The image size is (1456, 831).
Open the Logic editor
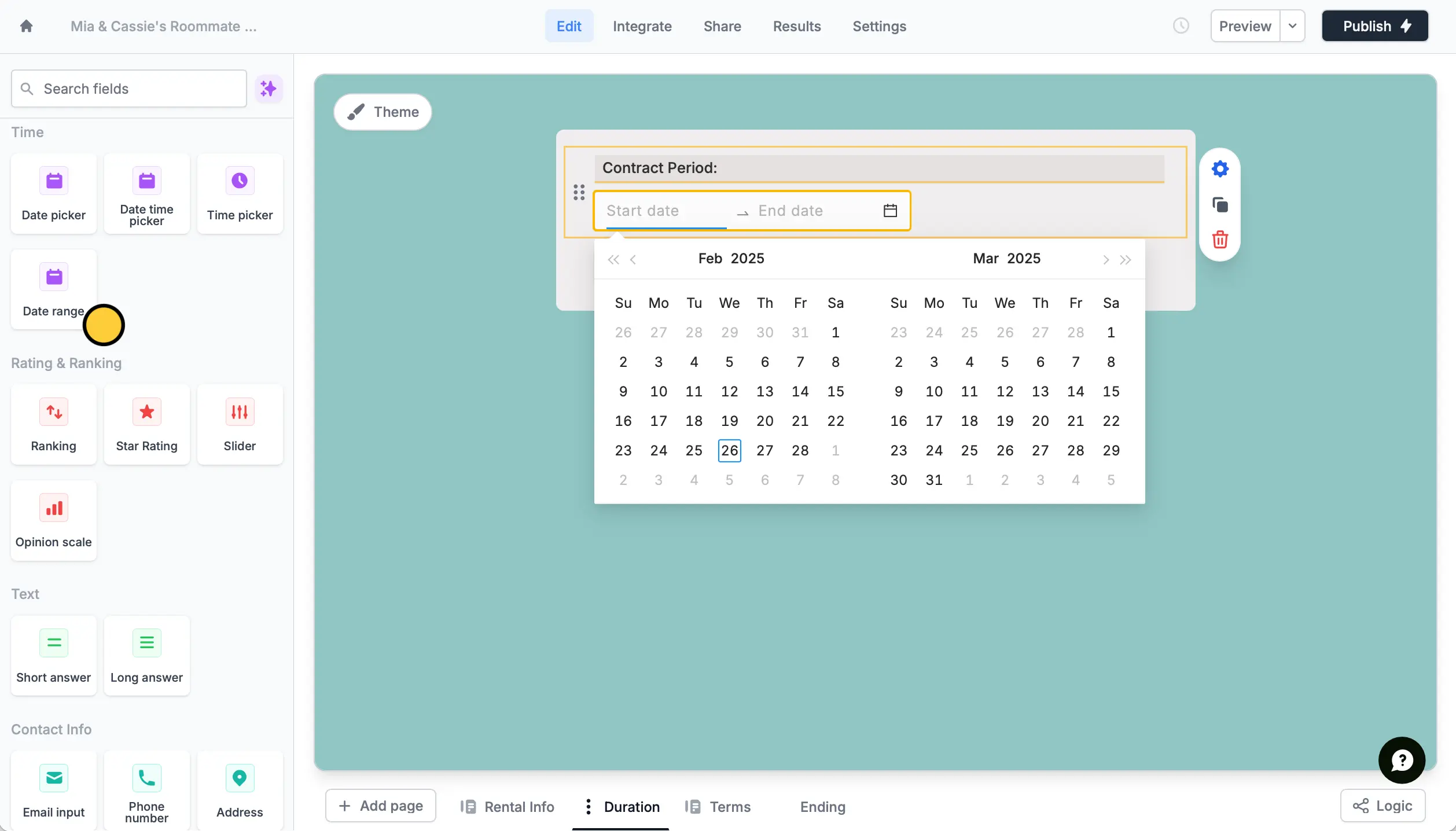pos(1383,806)
